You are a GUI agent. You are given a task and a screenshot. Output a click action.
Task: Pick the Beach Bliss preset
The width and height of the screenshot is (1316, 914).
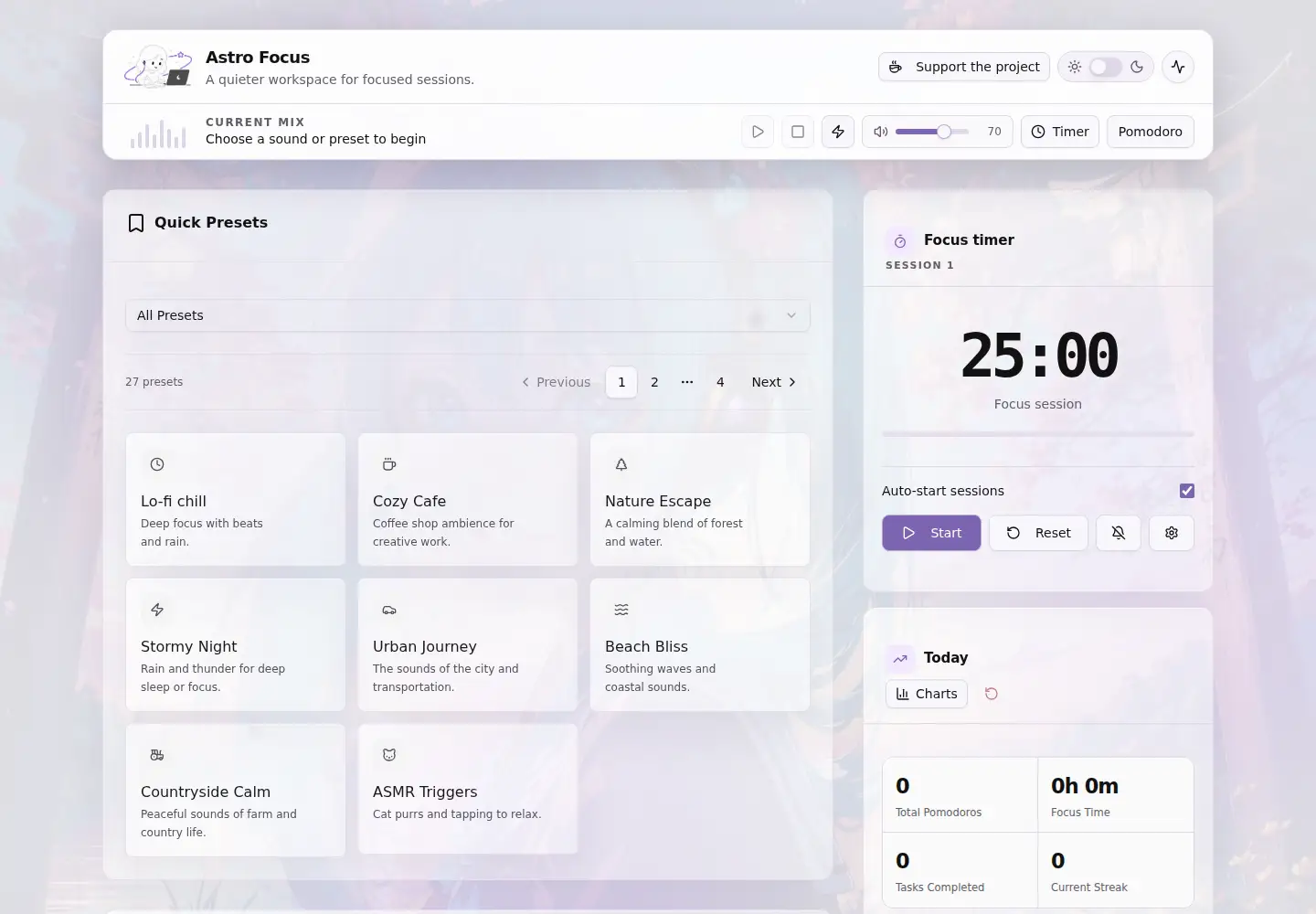pos(700,644)
